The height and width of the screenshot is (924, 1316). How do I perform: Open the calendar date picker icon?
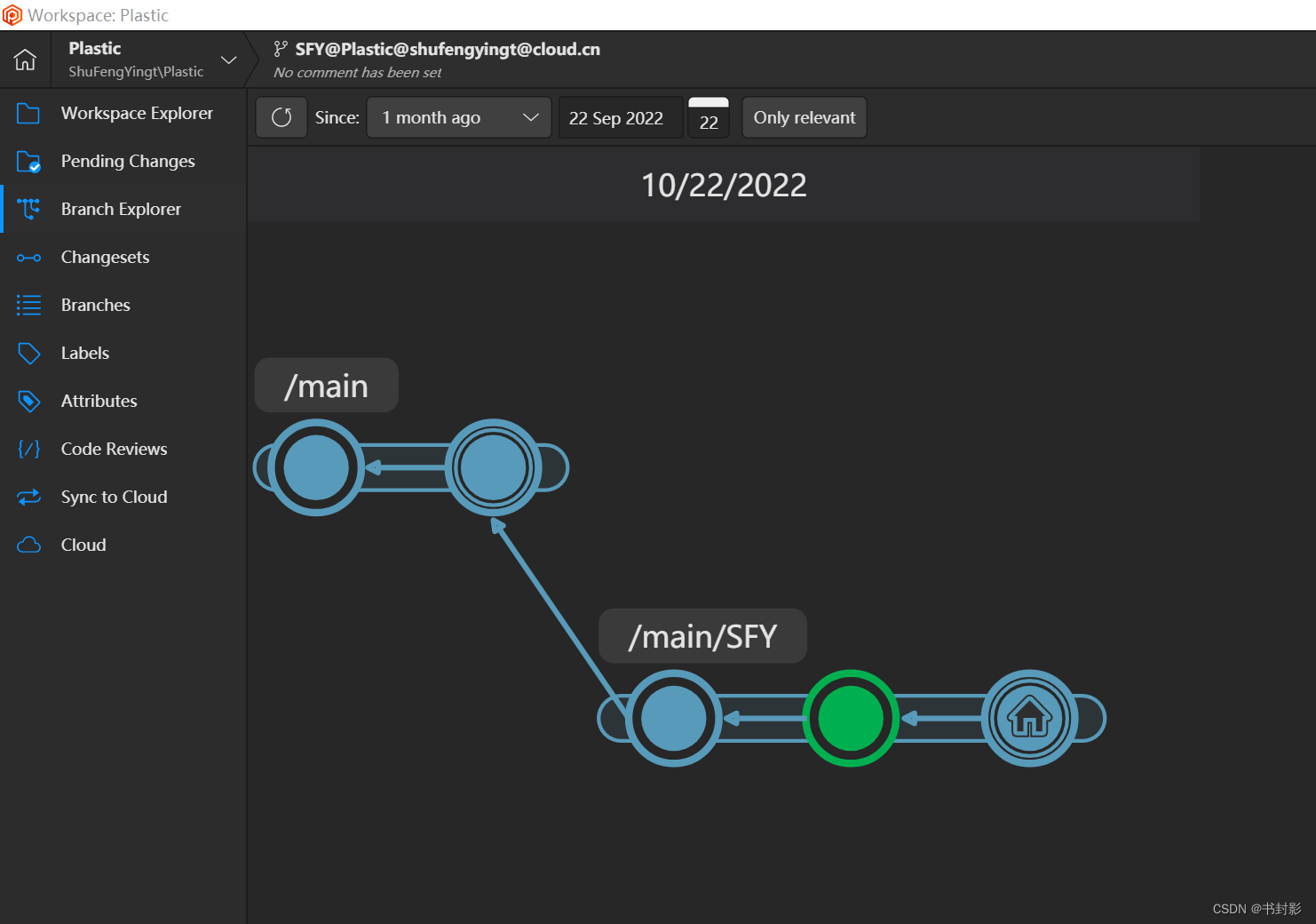coord(709,117)
